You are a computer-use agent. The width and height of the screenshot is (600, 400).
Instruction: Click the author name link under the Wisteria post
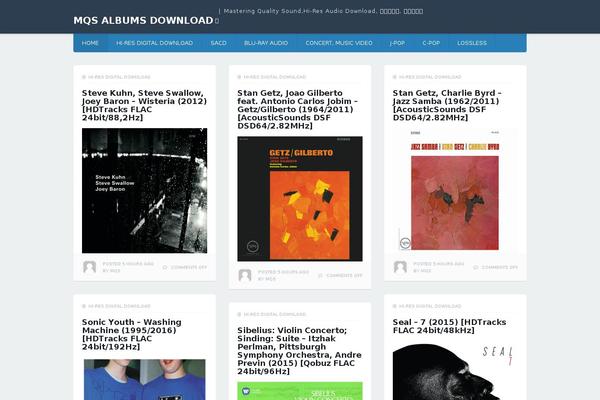pyautogui.click(x=115, y=271)
